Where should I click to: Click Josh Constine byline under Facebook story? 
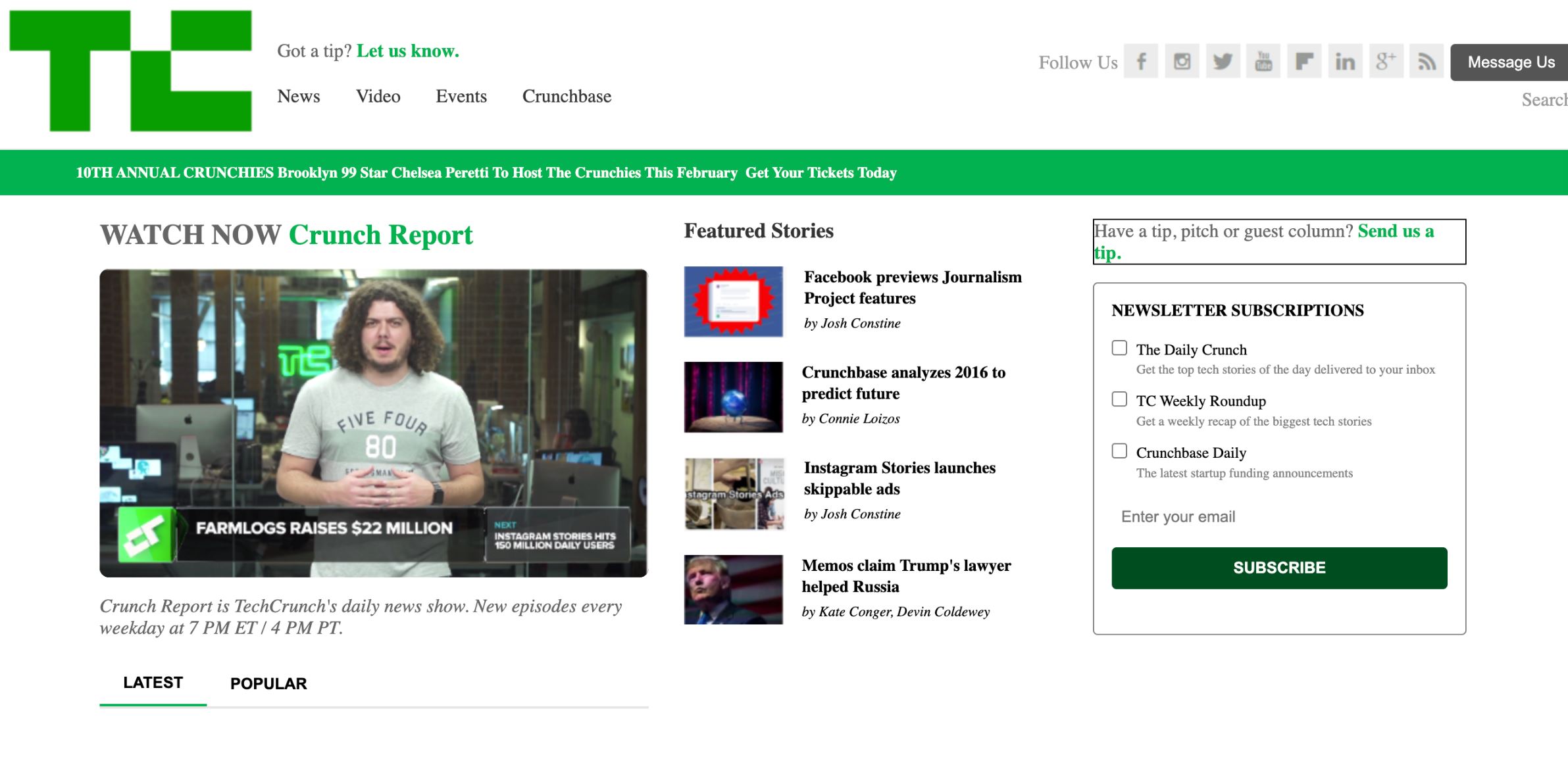tap(852, 323)
